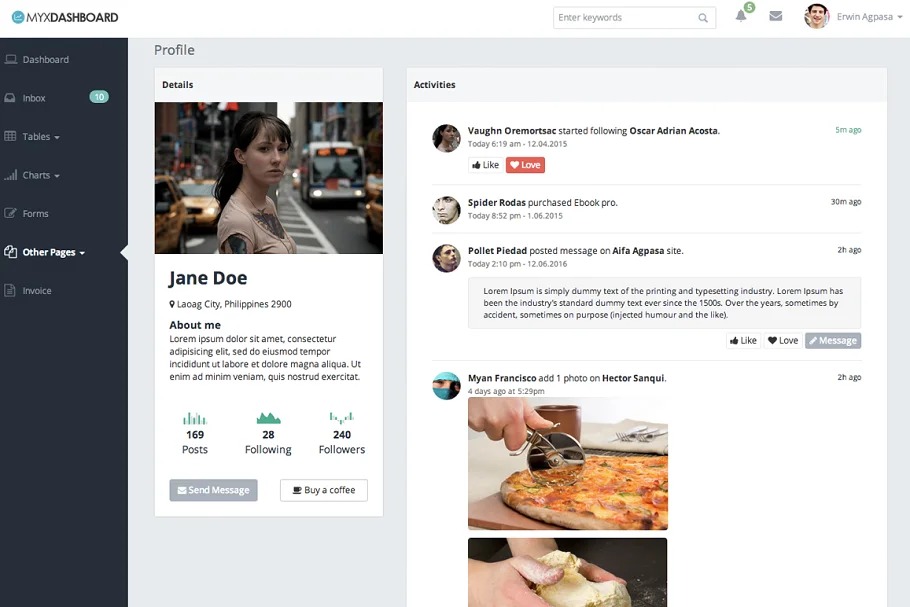Toggle Like on Pollet Piedad's post
910x607 pixels.
(742, 340)
